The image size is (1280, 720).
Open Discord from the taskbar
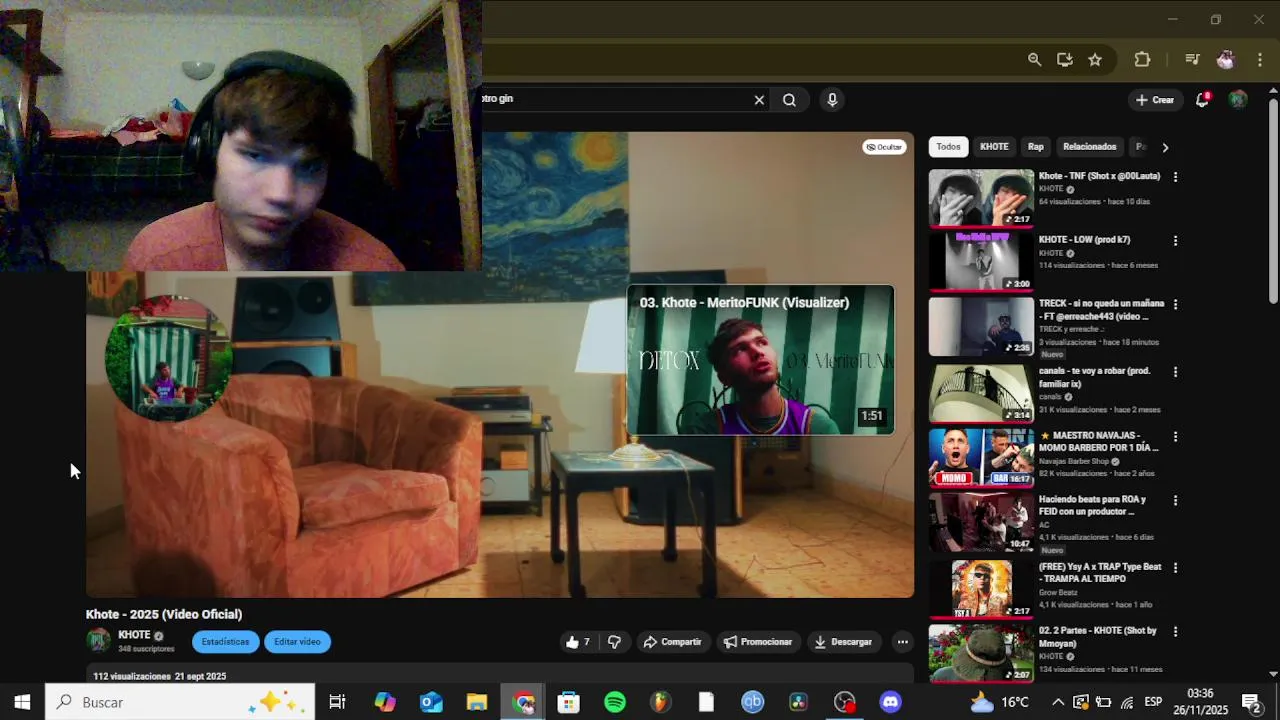point(890,702)
